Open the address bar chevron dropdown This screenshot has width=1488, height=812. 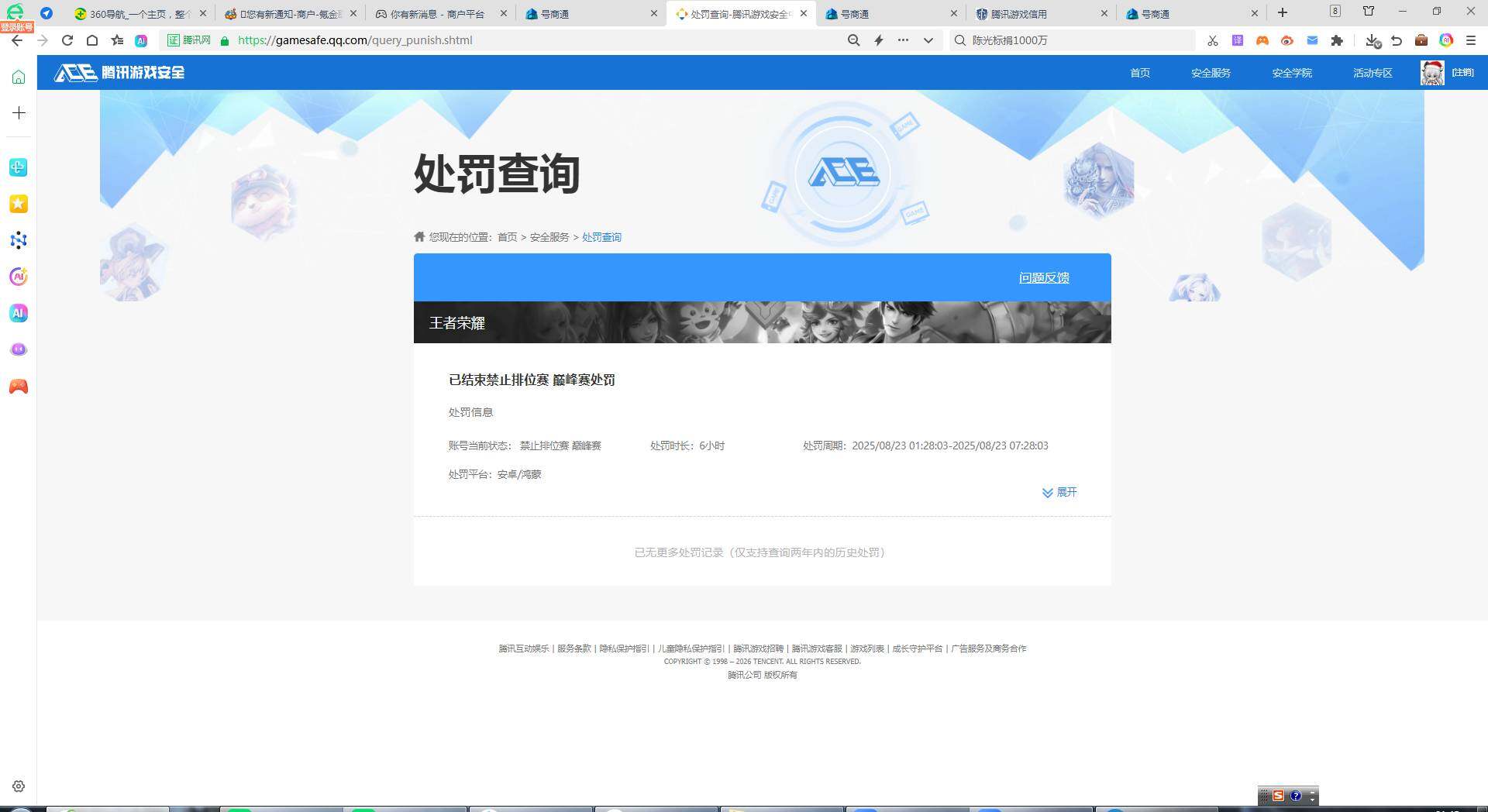tap(928, 40)
